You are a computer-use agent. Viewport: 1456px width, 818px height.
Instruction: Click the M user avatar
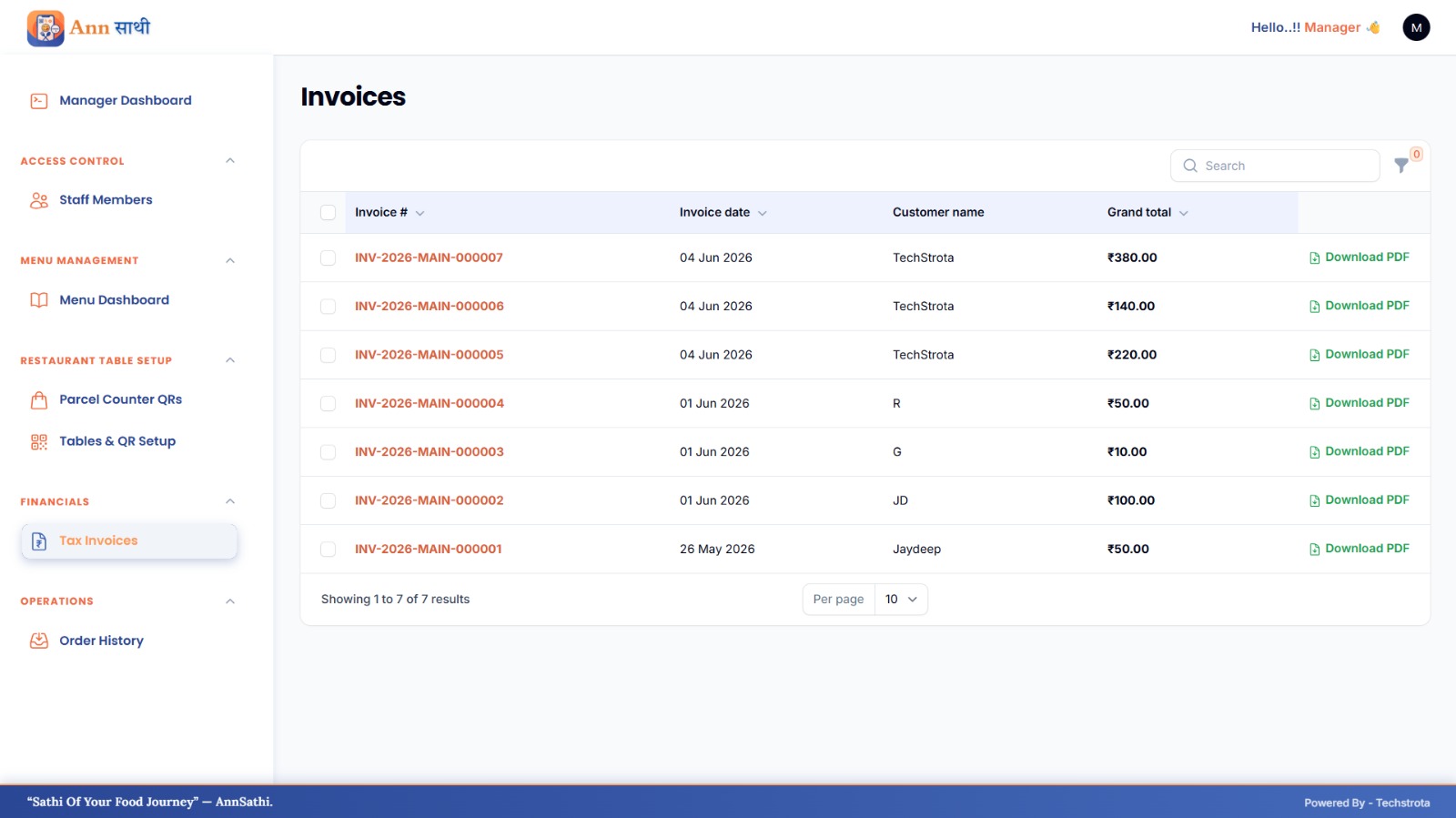click(x=1416, y=27)
